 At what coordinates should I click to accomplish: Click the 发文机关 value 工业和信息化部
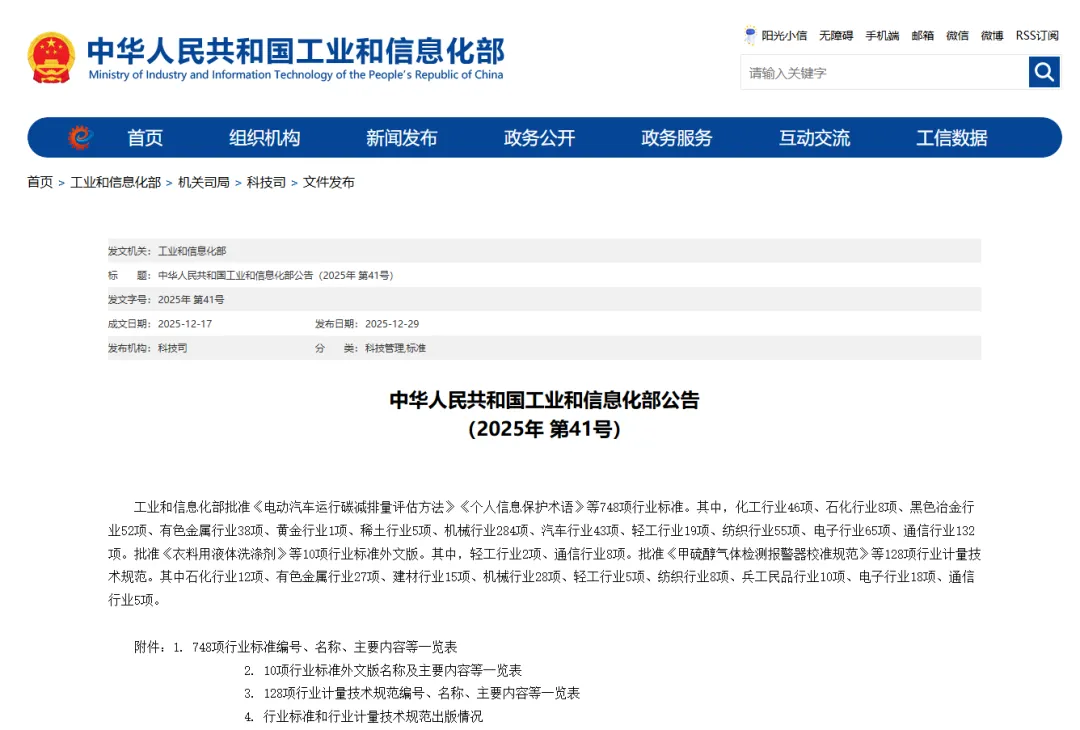tap(192, 251)
